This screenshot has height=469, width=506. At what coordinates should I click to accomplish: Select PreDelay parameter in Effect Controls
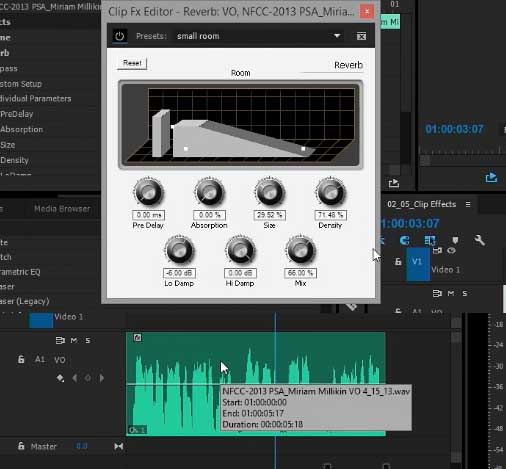17,114
